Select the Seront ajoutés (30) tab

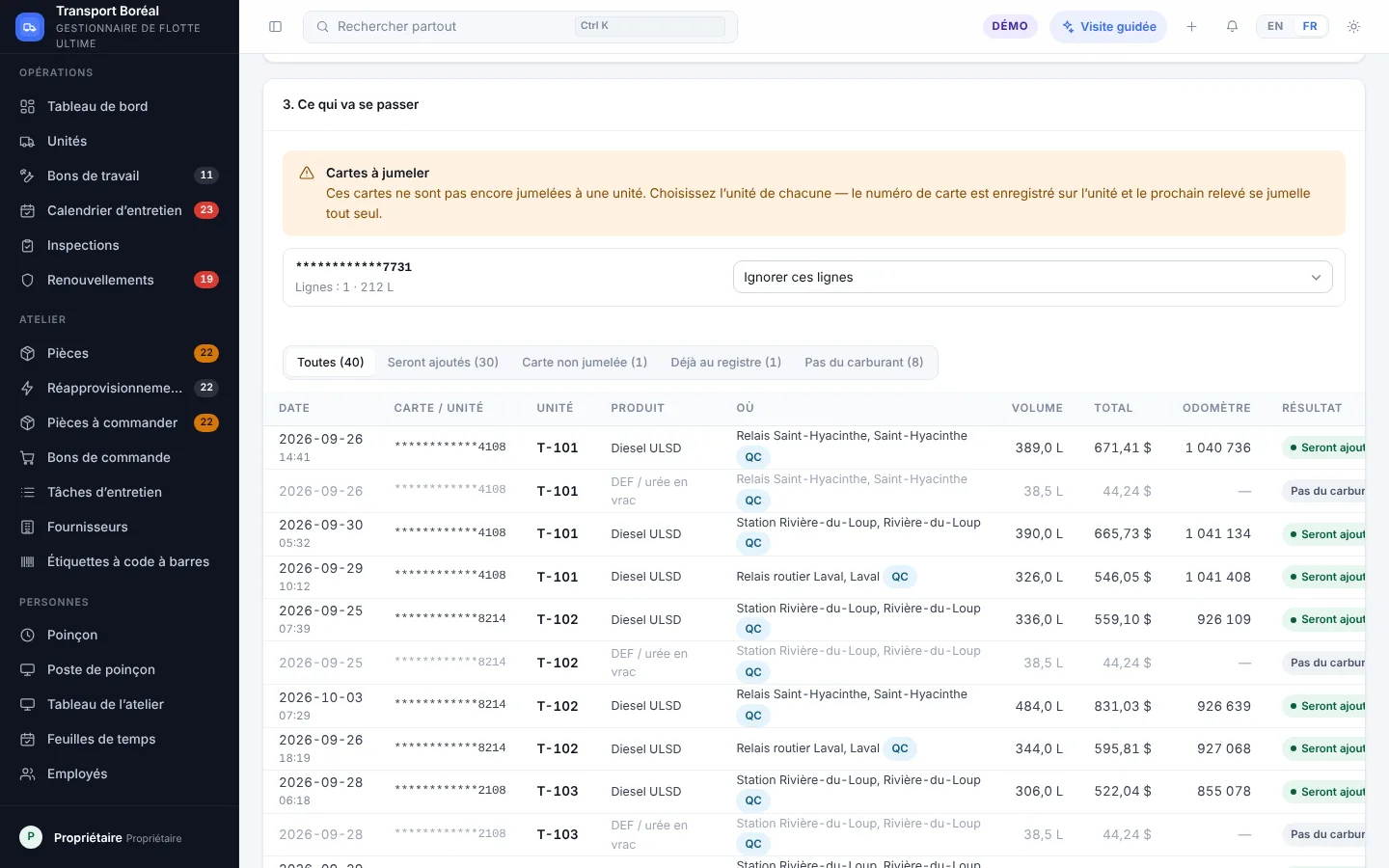[x=443, y=363]
